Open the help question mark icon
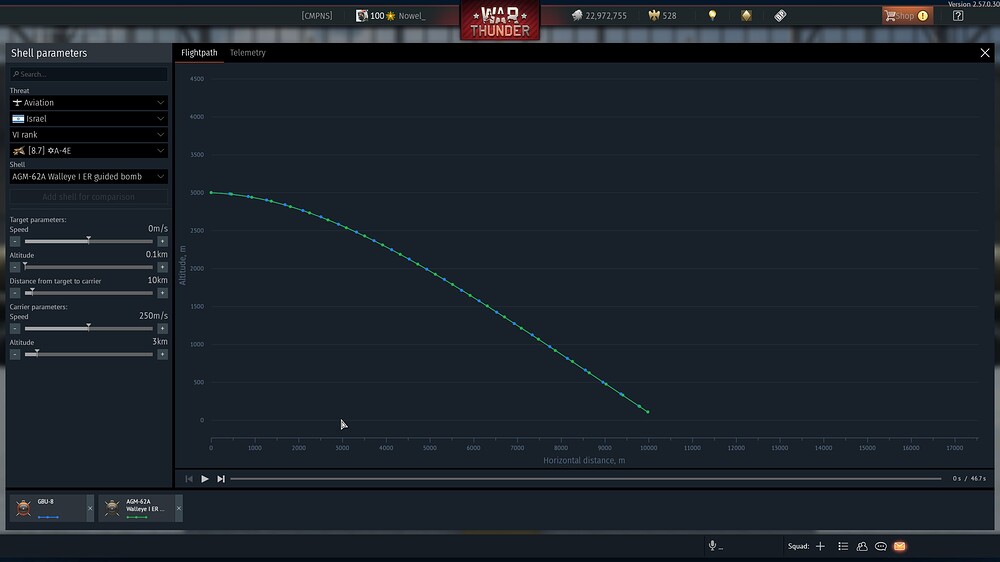1000x562 pixels. [x=958, y=15]
